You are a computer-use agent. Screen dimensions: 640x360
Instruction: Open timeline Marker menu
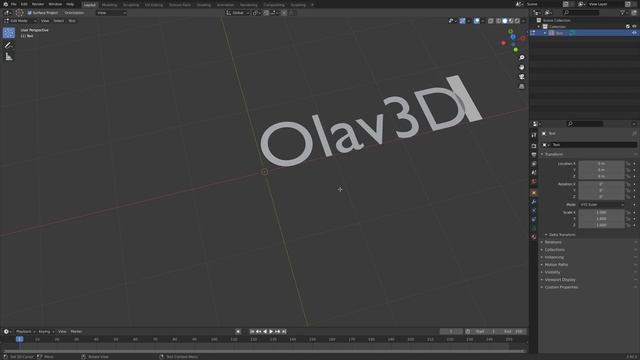coord(76,331)
